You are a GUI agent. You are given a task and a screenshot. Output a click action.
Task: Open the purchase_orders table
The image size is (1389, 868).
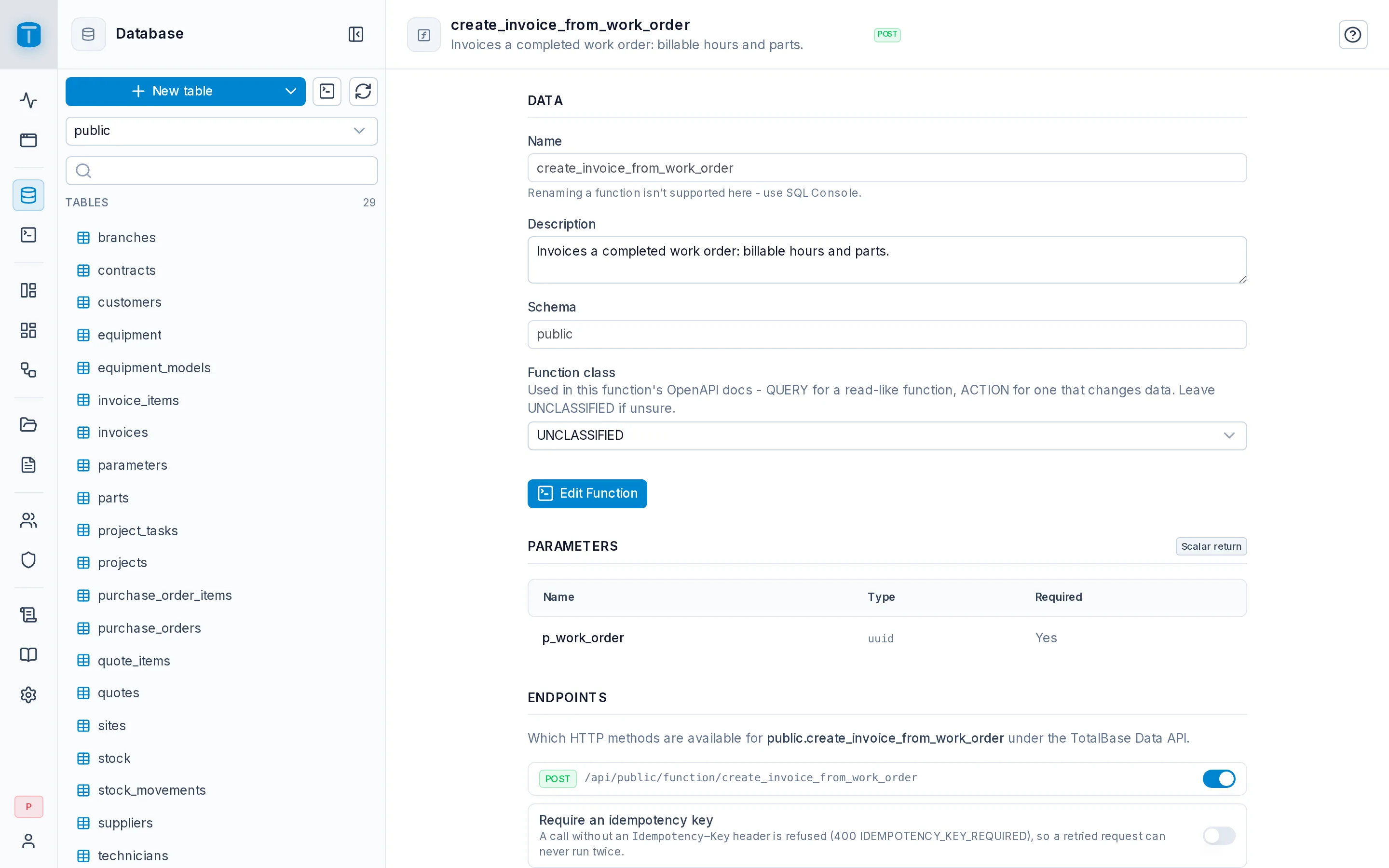221,628
